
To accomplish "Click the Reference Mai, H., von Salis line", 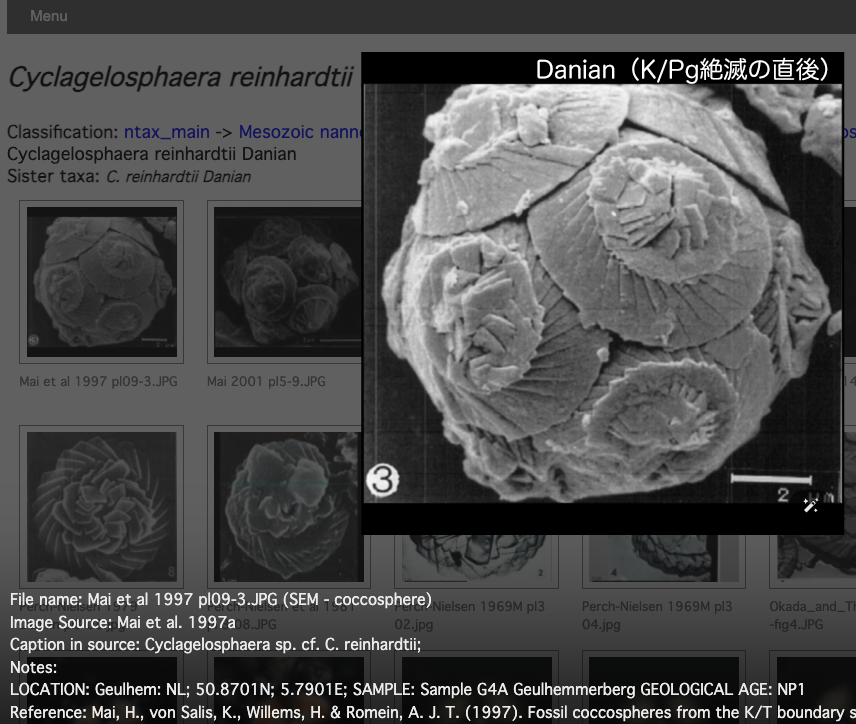I will (432, 713).
